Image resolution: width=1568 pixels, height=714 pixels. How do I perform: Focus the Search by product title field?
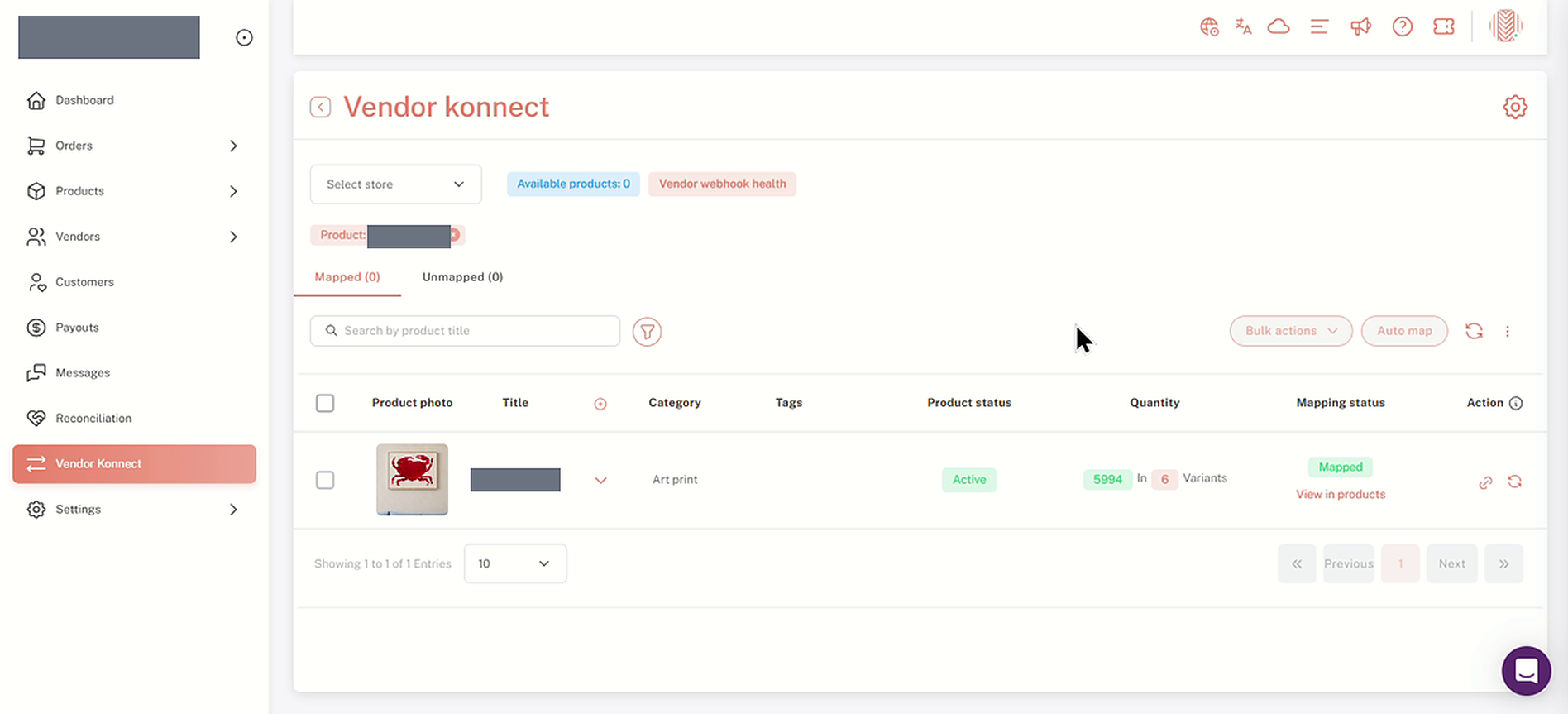point(465,331)
